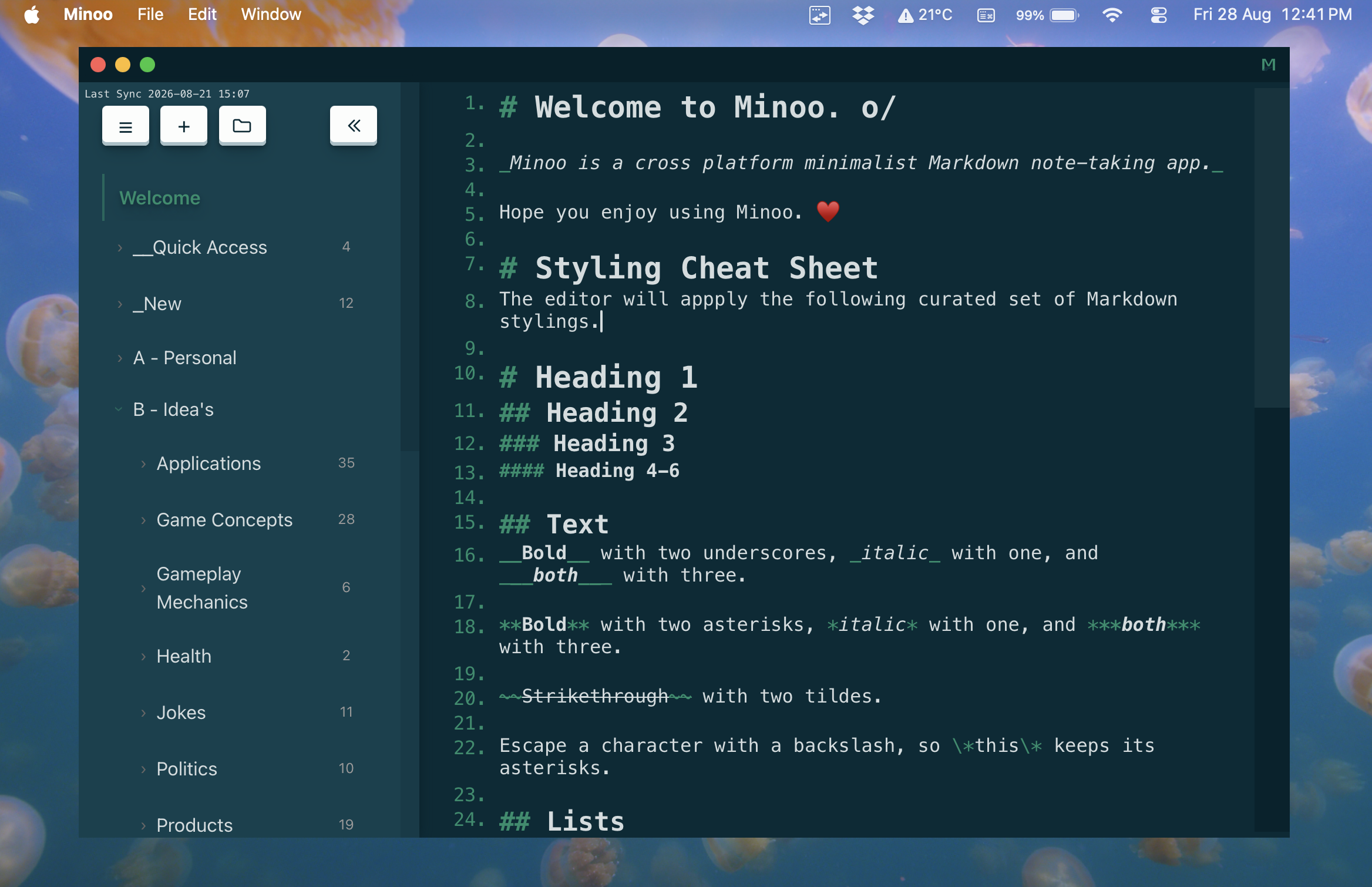
Task: Click the '***both***' asterisk example text
Action: point(1144,625)
